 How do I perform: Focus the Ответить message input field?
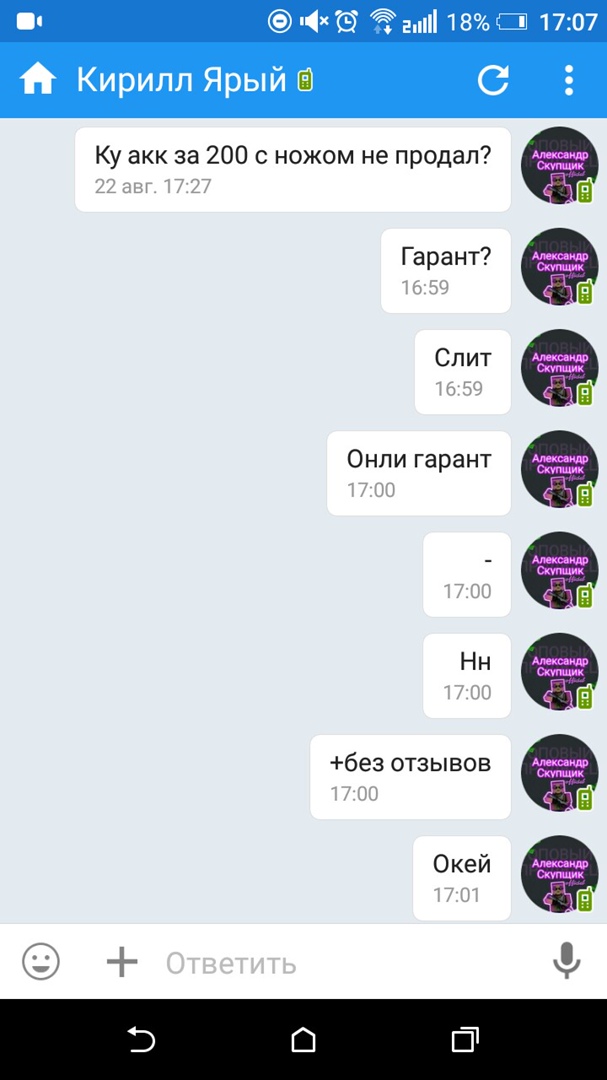[344, 962]
